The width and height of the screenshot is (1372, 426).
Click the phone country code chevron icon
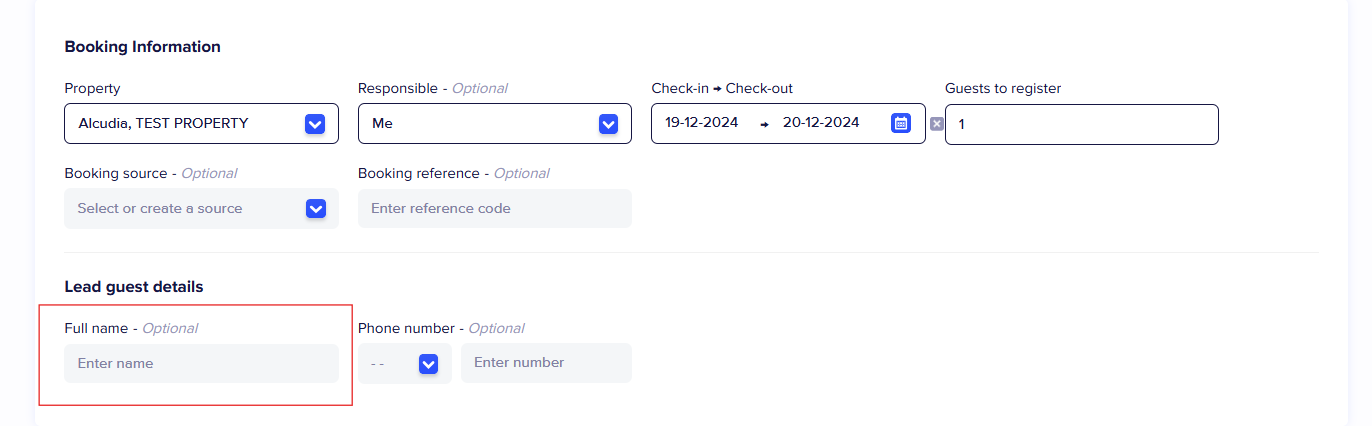428,364
